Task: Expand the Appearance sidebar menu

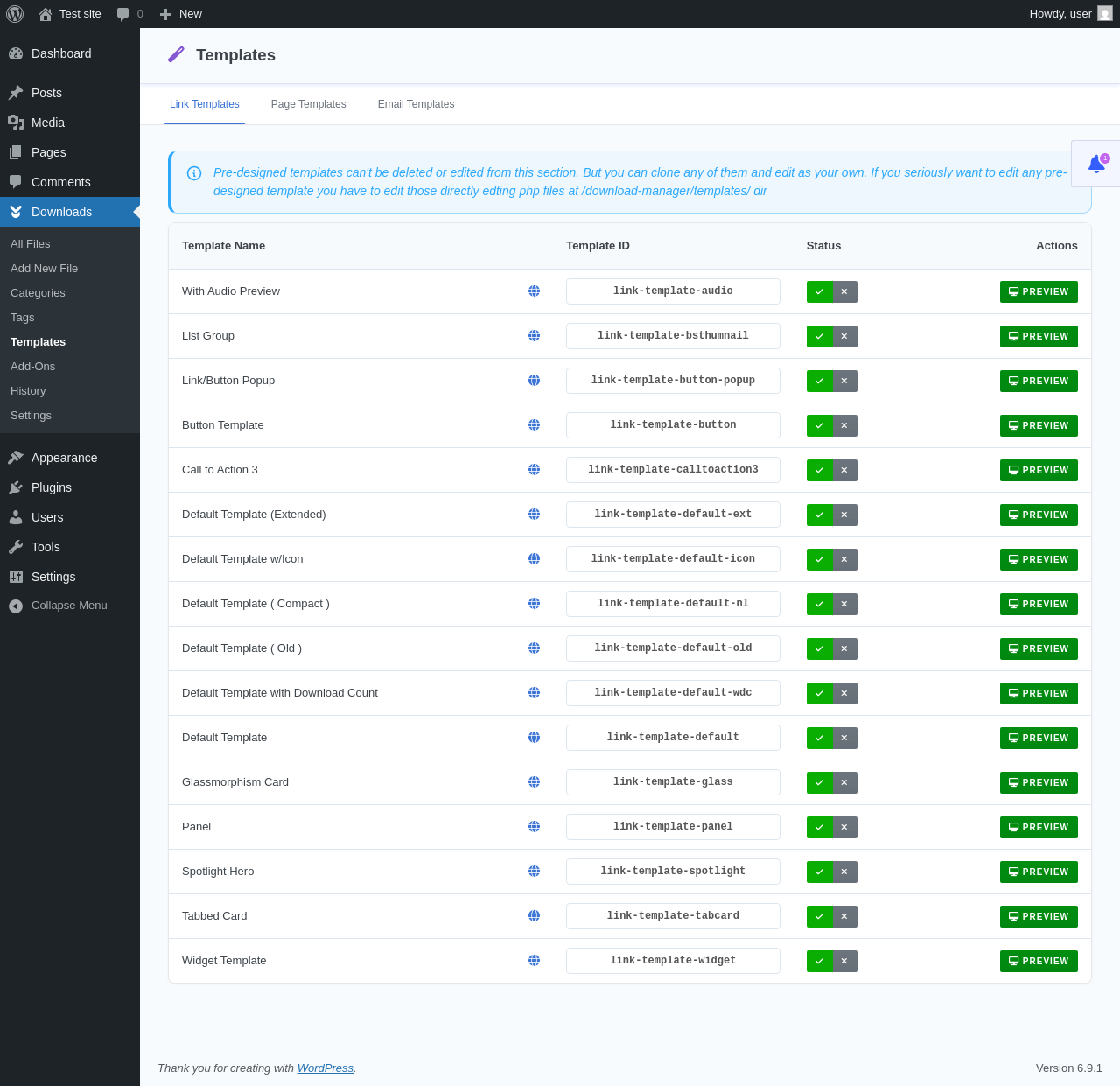Action: [64, 458]
